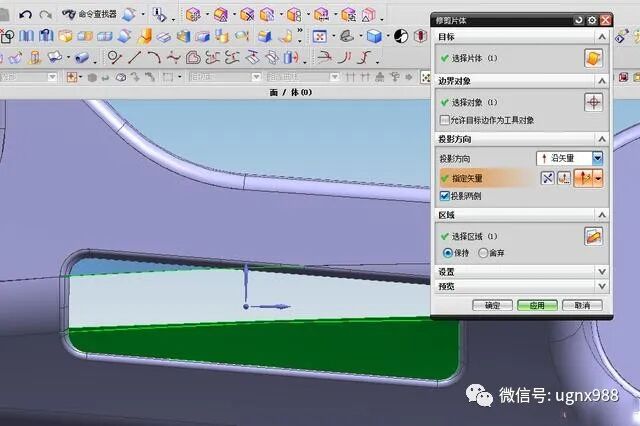
Task: Select the spline curve with points tool
Action: point(174,57)
